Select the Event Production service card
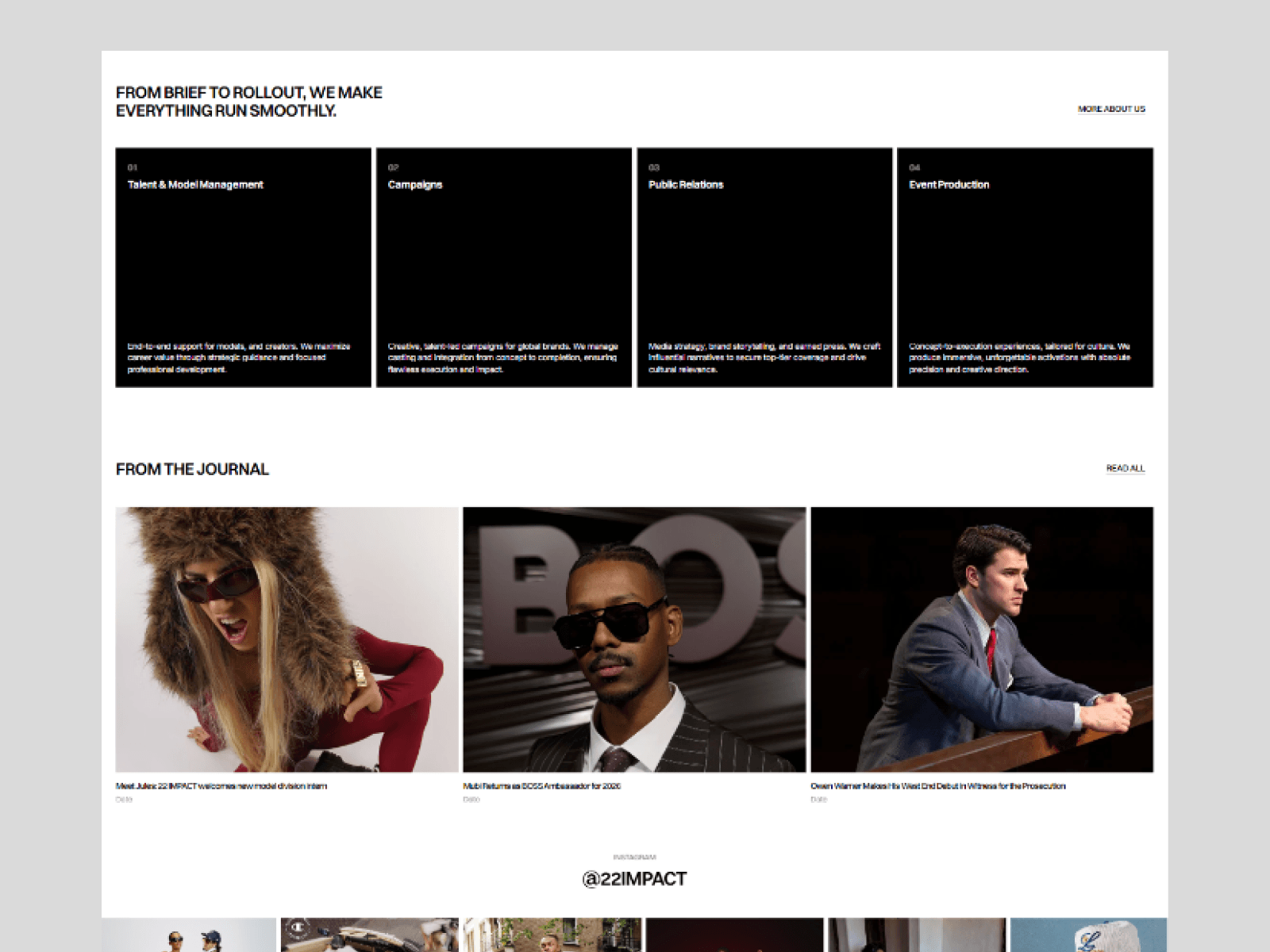Image resolution: width=1270 pixels, height=952 pixels. point(1025,267)
